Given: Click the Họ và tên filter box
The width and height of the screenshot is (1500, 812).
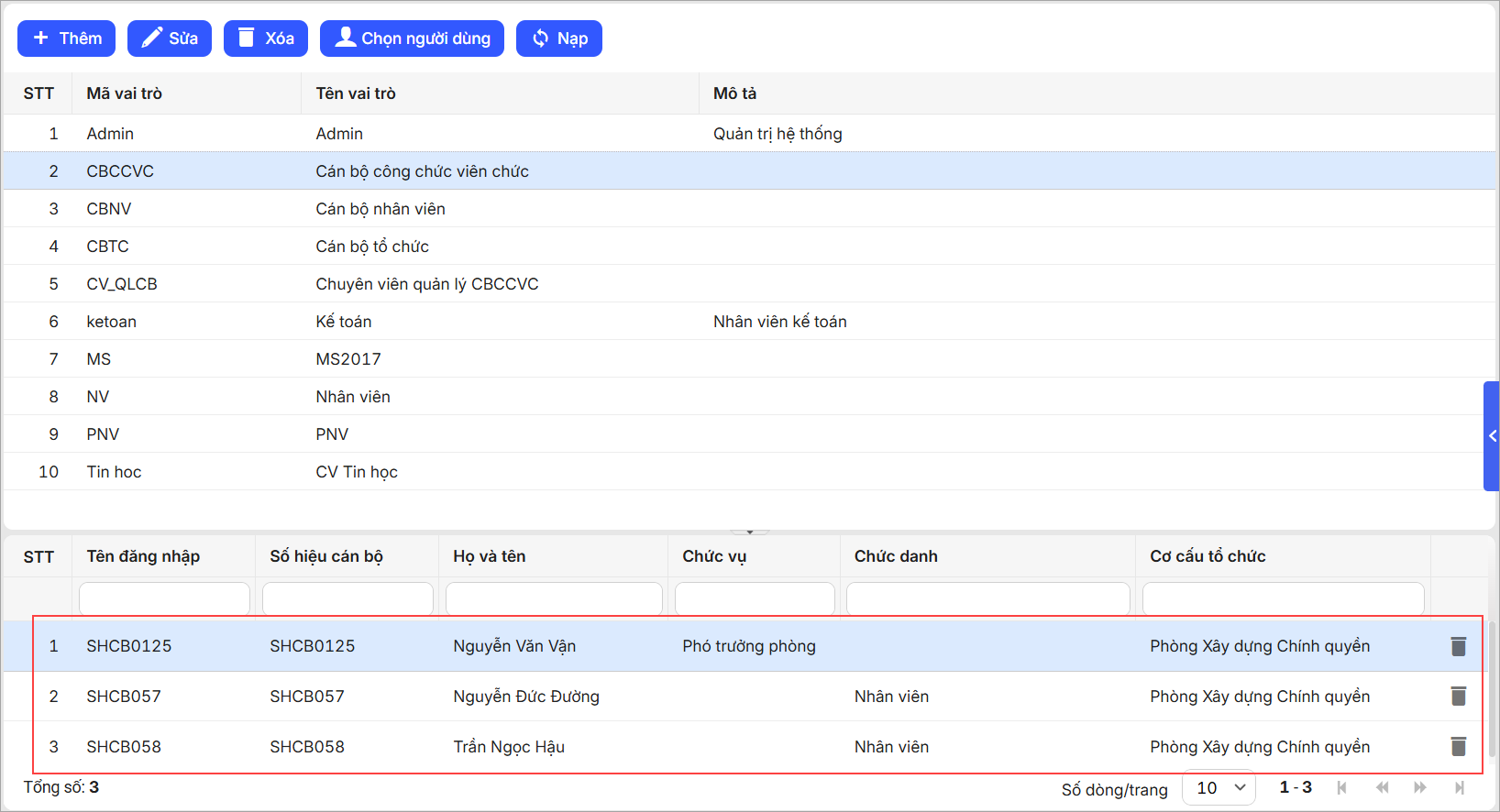Looking at the screenshot, I should click(x=553, y=599).
